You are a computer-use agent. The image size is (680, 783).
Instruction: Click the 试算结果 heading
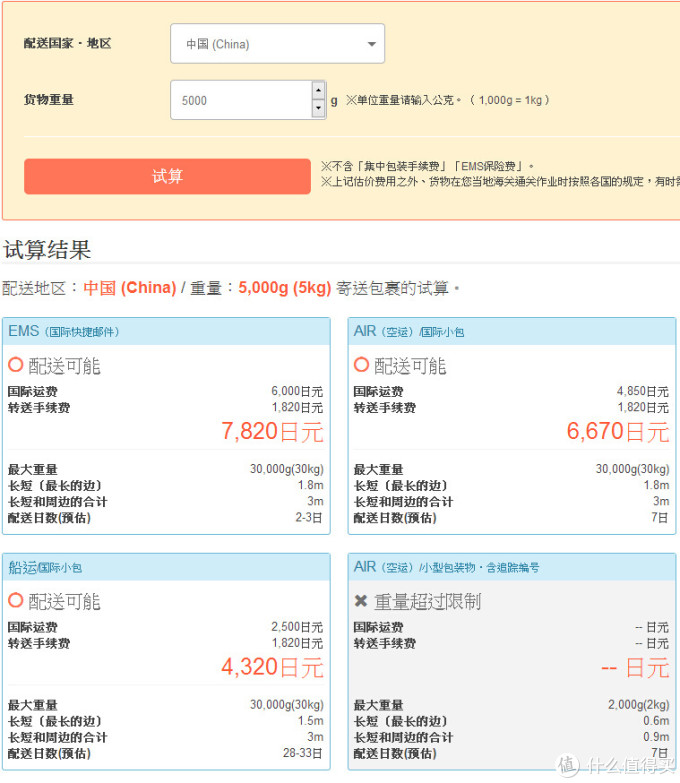pos(47,250)
